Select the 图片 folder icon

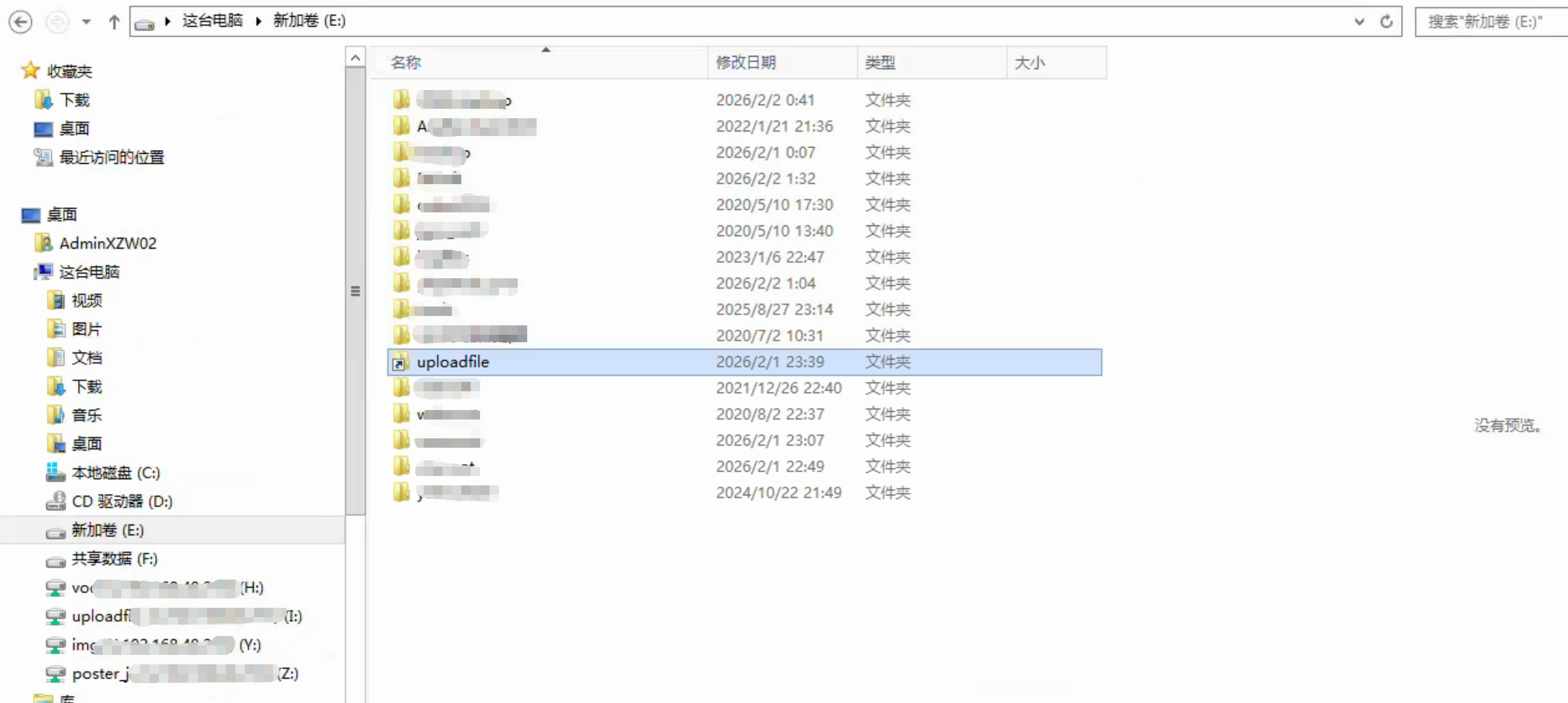[56, 328]
